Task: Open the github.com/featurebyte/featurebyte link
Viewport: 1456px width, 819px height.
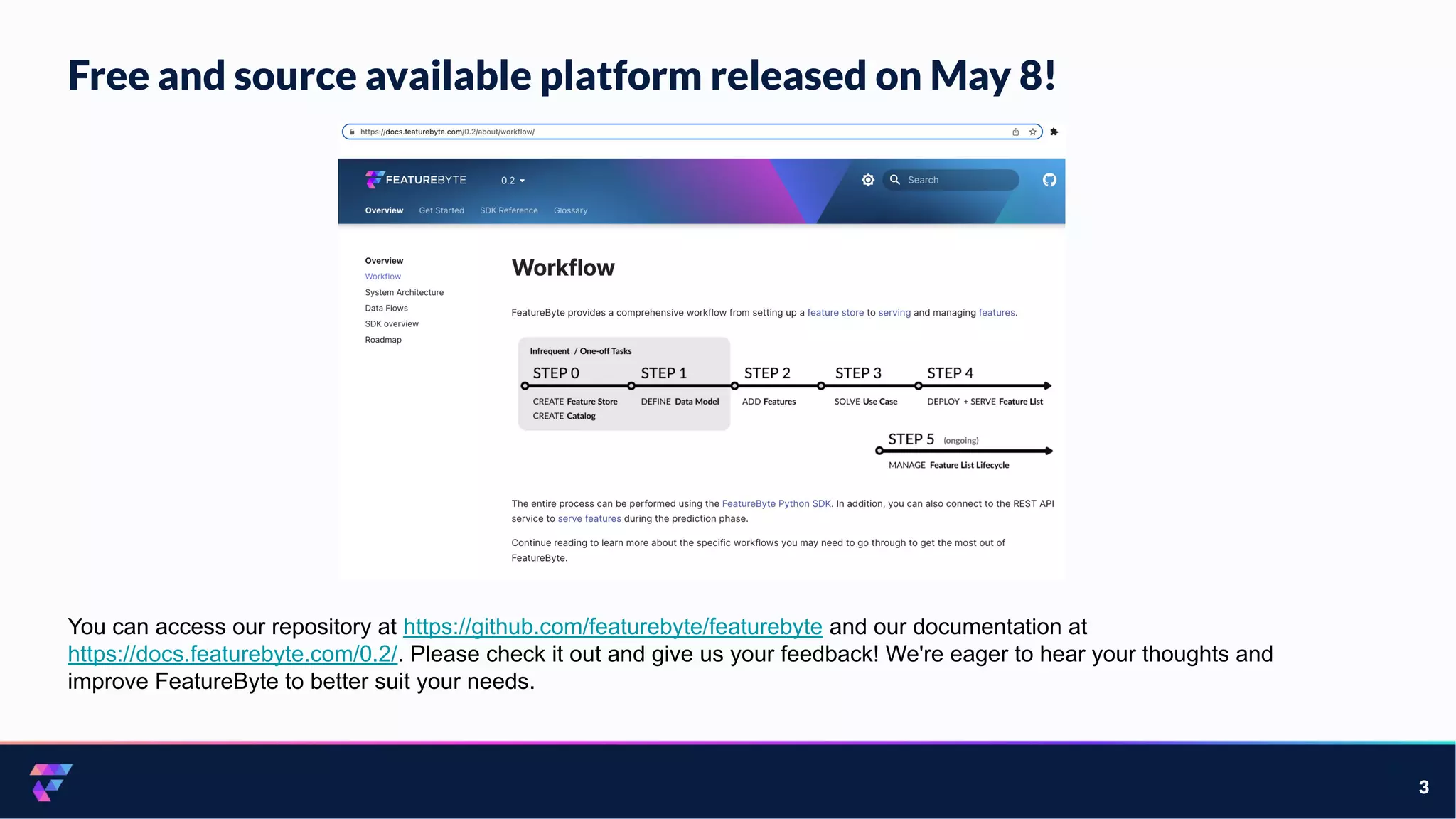Action: [x=613, y=626]
